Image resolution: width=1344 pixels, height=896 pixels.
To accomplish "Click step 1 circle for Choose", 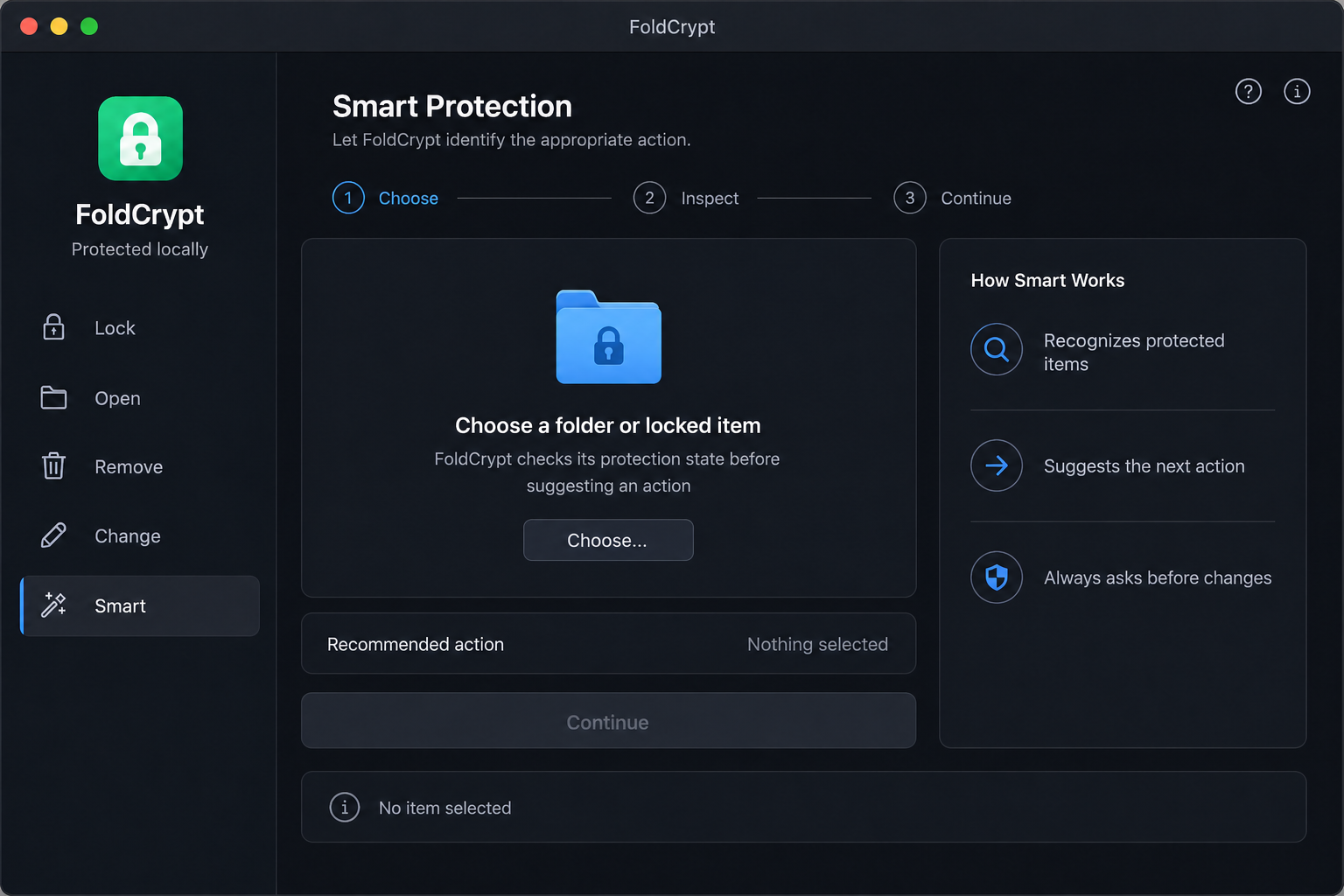I will coord(348,198).
